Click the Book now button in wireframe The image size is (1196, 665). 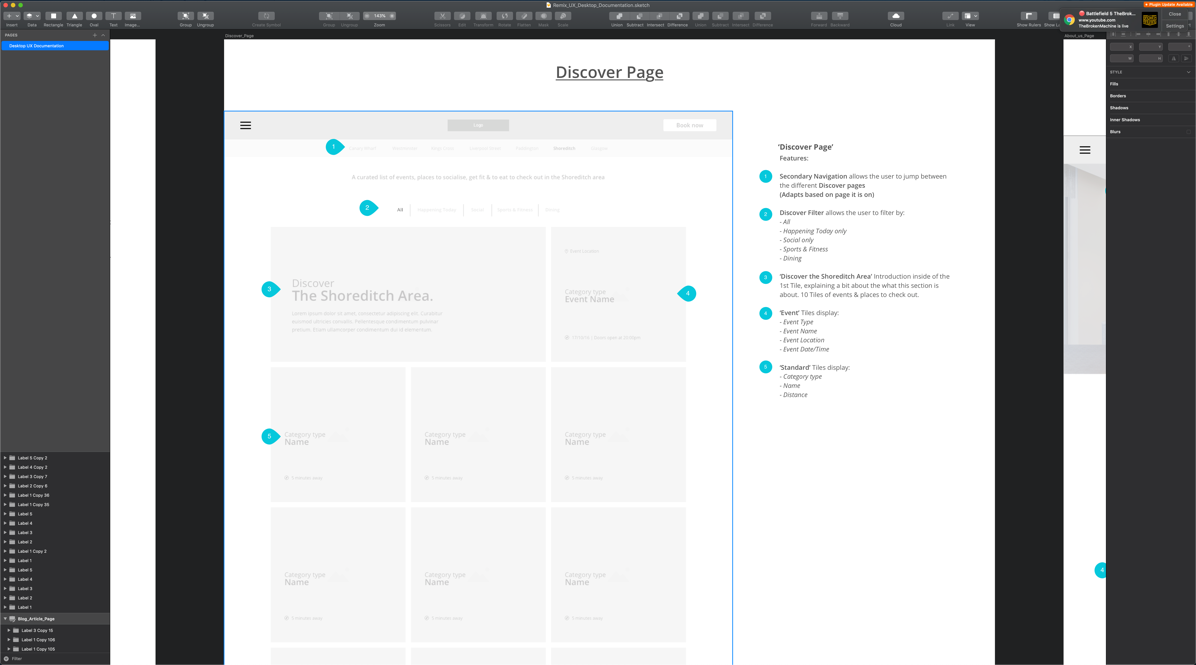click(x=690, y=125)
